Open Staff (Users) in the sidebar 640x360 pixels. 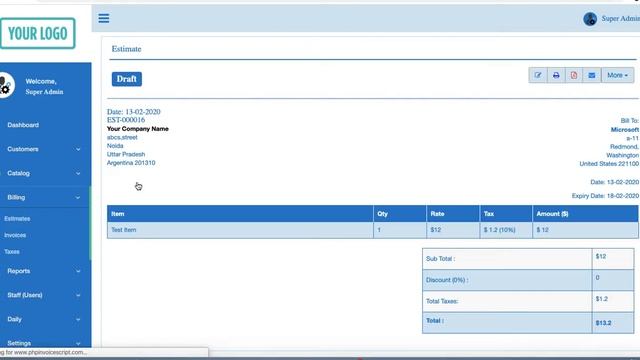click(x=24, y=295)
